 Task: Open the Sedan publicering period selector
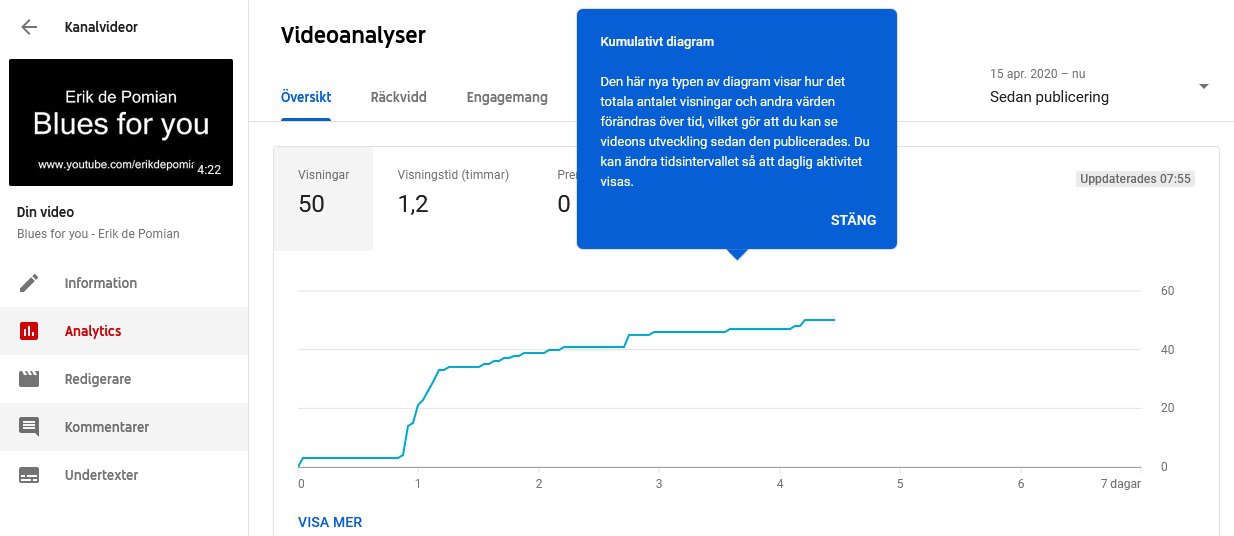(1049, 97)
